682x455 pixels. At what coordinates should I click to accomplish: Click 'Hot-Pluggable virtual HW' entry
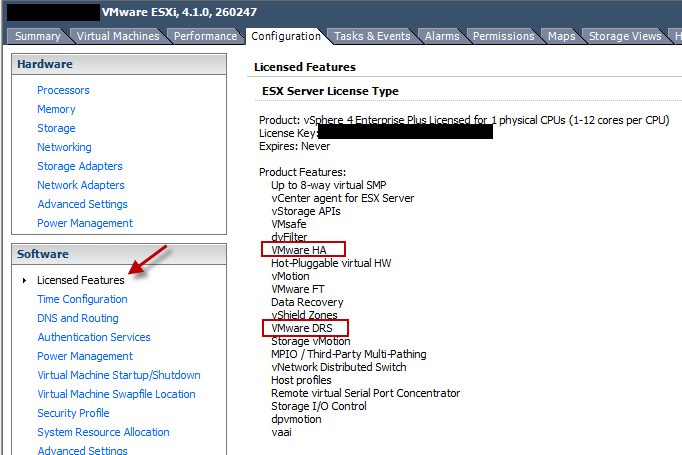[331, 263]
